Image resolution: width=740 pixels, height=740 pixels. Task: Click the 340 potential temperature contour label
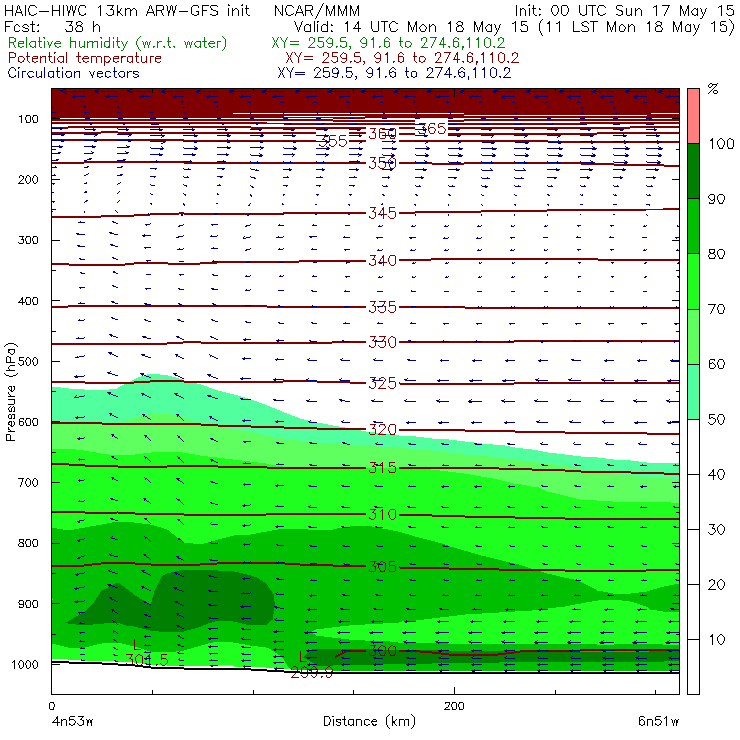382,260
